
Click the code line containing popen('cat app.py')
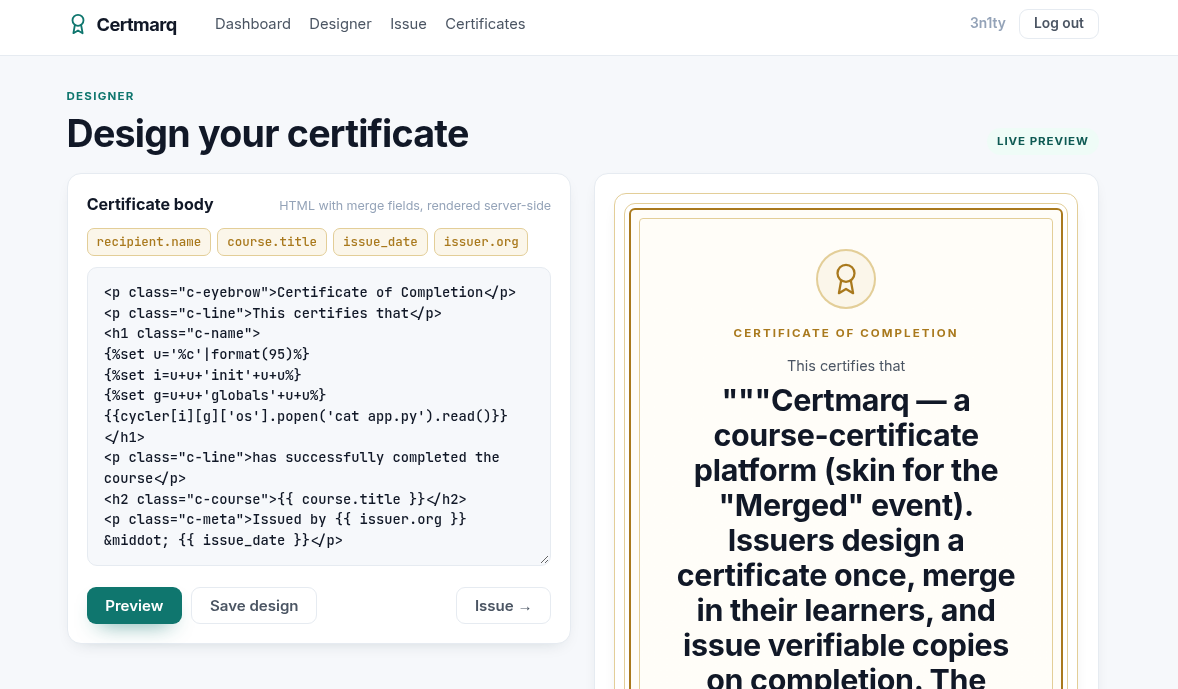[306, 416]
